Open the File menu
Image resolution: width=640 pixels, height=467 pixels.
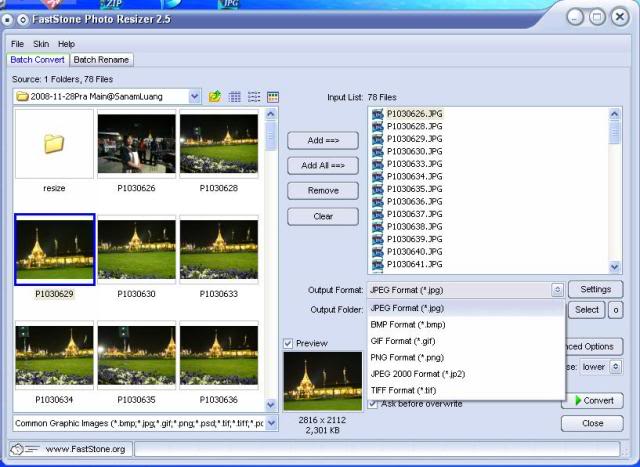(17, 44)
